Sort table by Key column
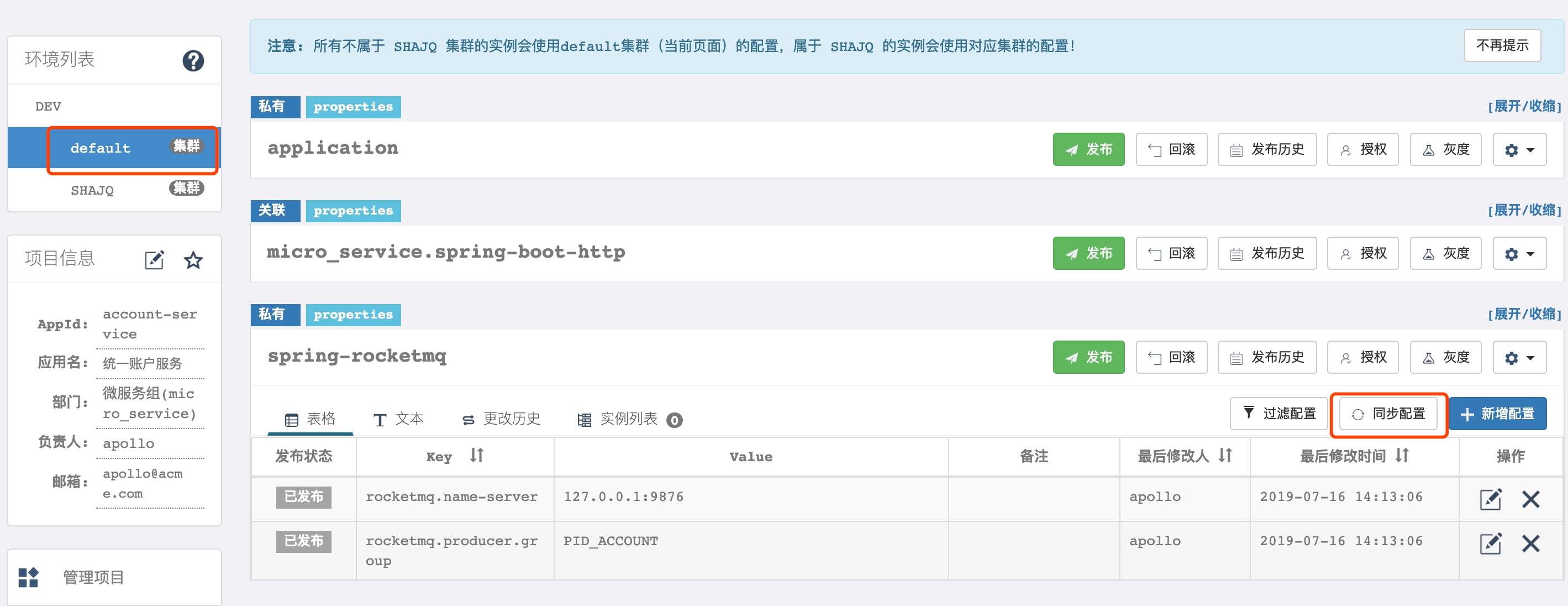Screen dimensions: 1568x606 point(477,455)
